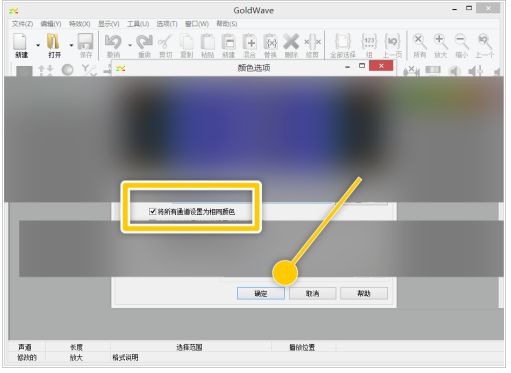The height and width of the screenshot is (373, 511).
Task: Open the 文件(Z) menu
Action: (x=22, y=24)
